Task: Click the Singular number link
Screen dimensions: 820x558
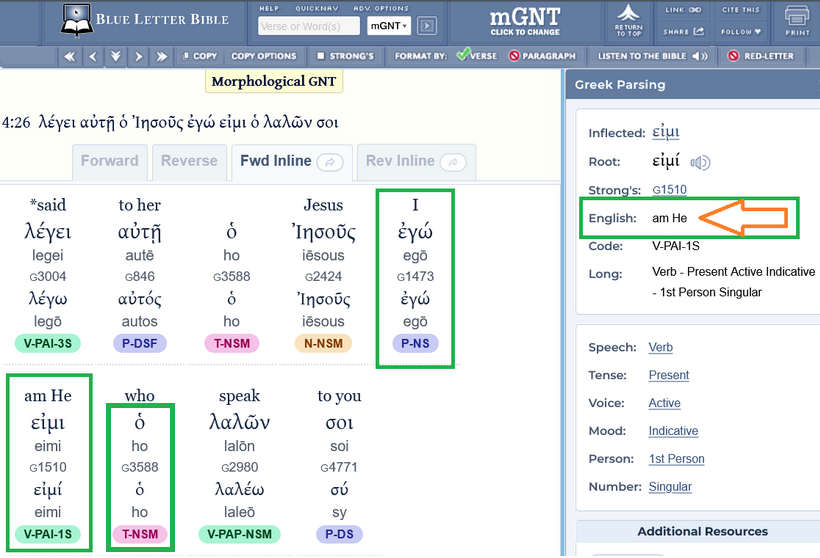Action: coord(670,487)
